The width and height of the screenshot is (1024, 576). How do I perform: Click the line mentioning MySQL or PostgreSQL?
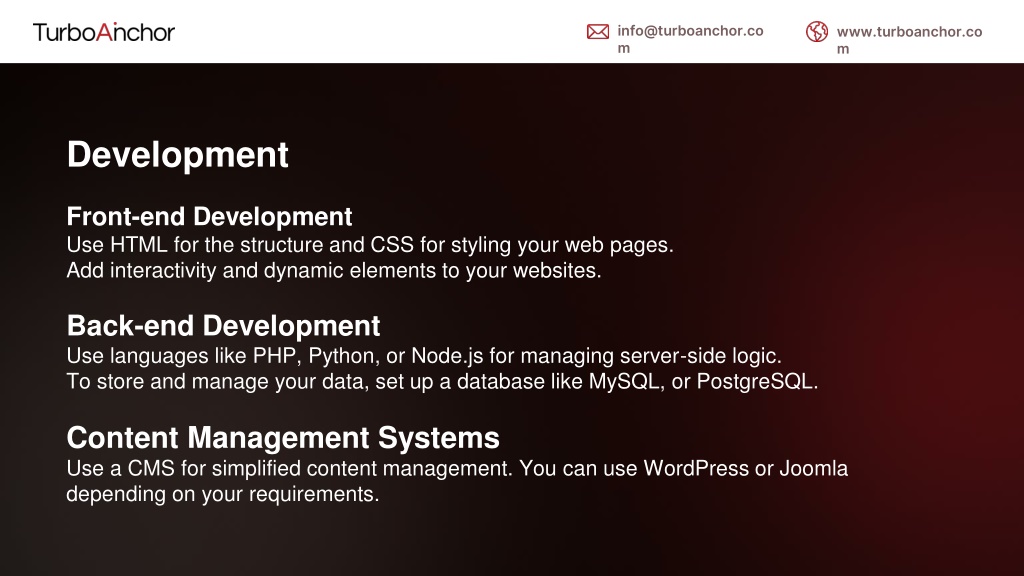(x=442, y=382)
